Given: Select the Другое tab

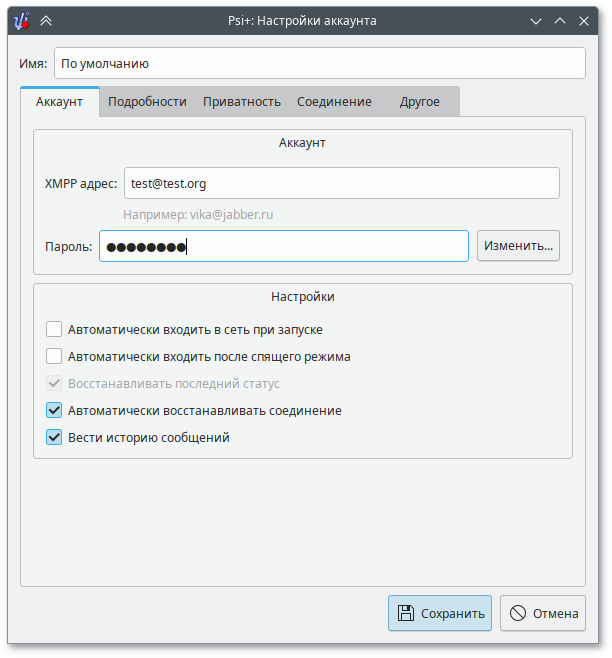Looking at the screenshot, I should click(420, 102).
